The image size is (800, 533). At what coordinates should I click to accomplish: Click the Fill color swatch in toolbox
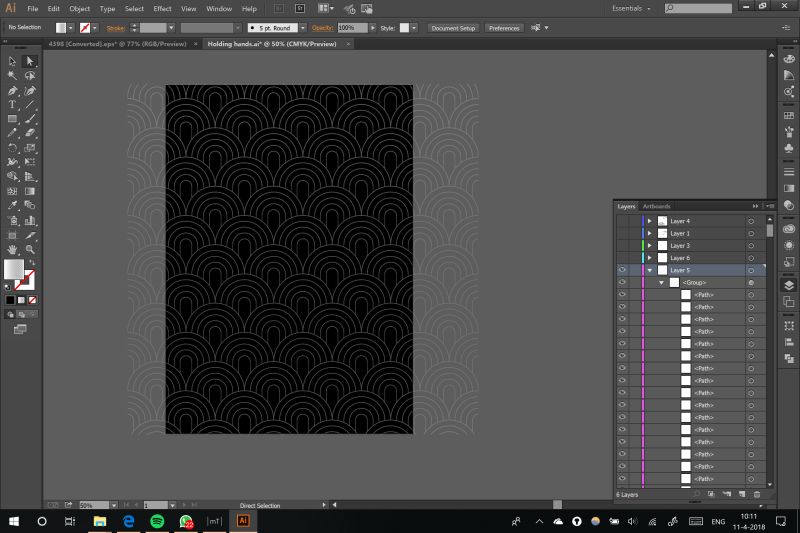point(14,269)
